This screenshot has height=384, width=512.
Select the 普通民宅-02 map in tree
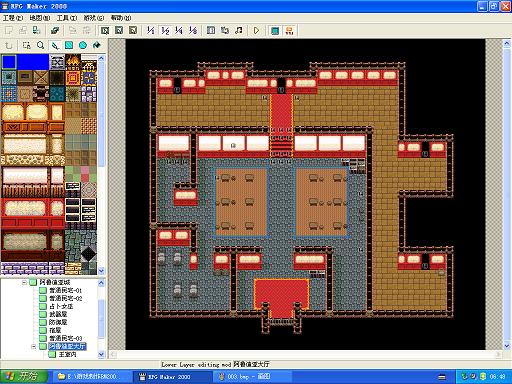(x=65, y=298)
